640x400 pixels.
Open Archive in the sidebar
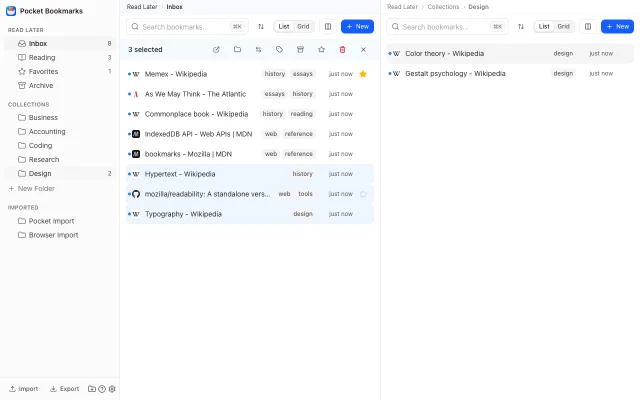click(60, 85)
